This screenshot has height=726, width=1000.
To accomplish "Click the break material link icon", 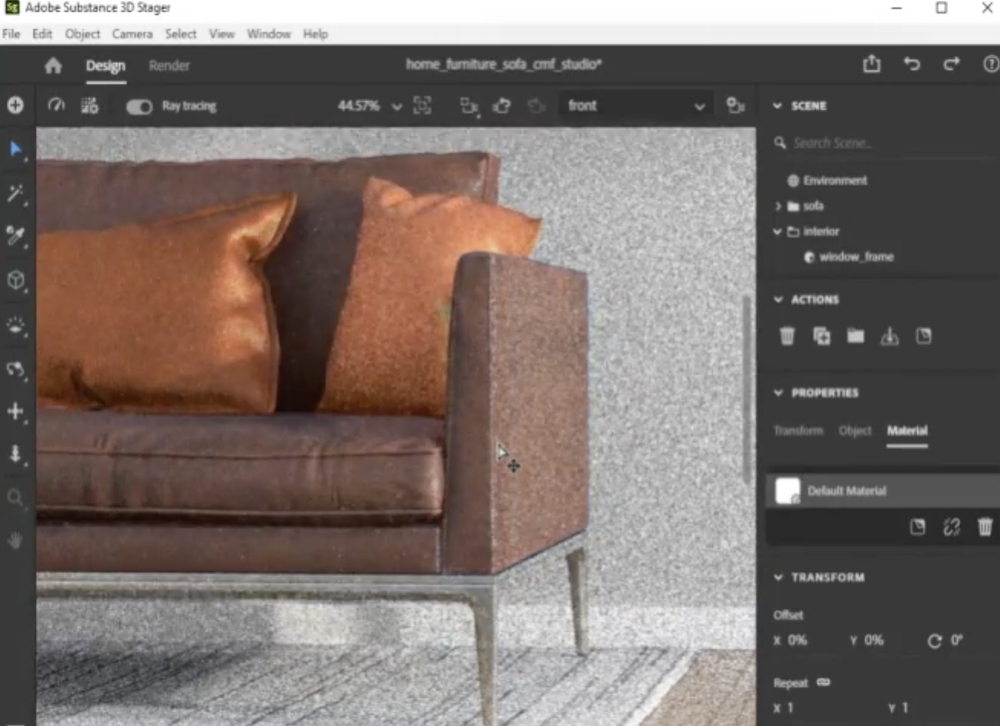I will (952, 526).
